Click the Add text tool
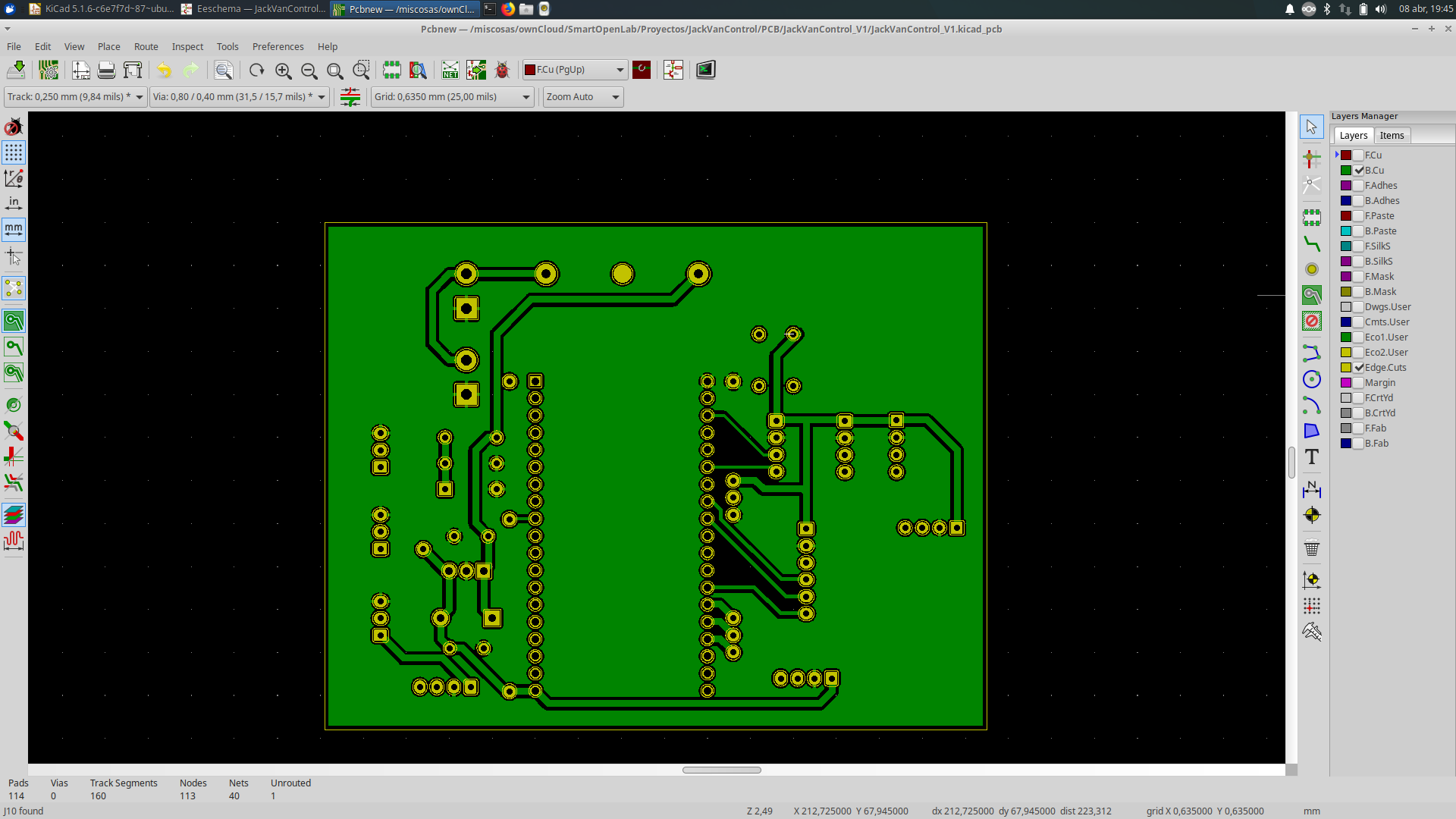 point(1311,457)
